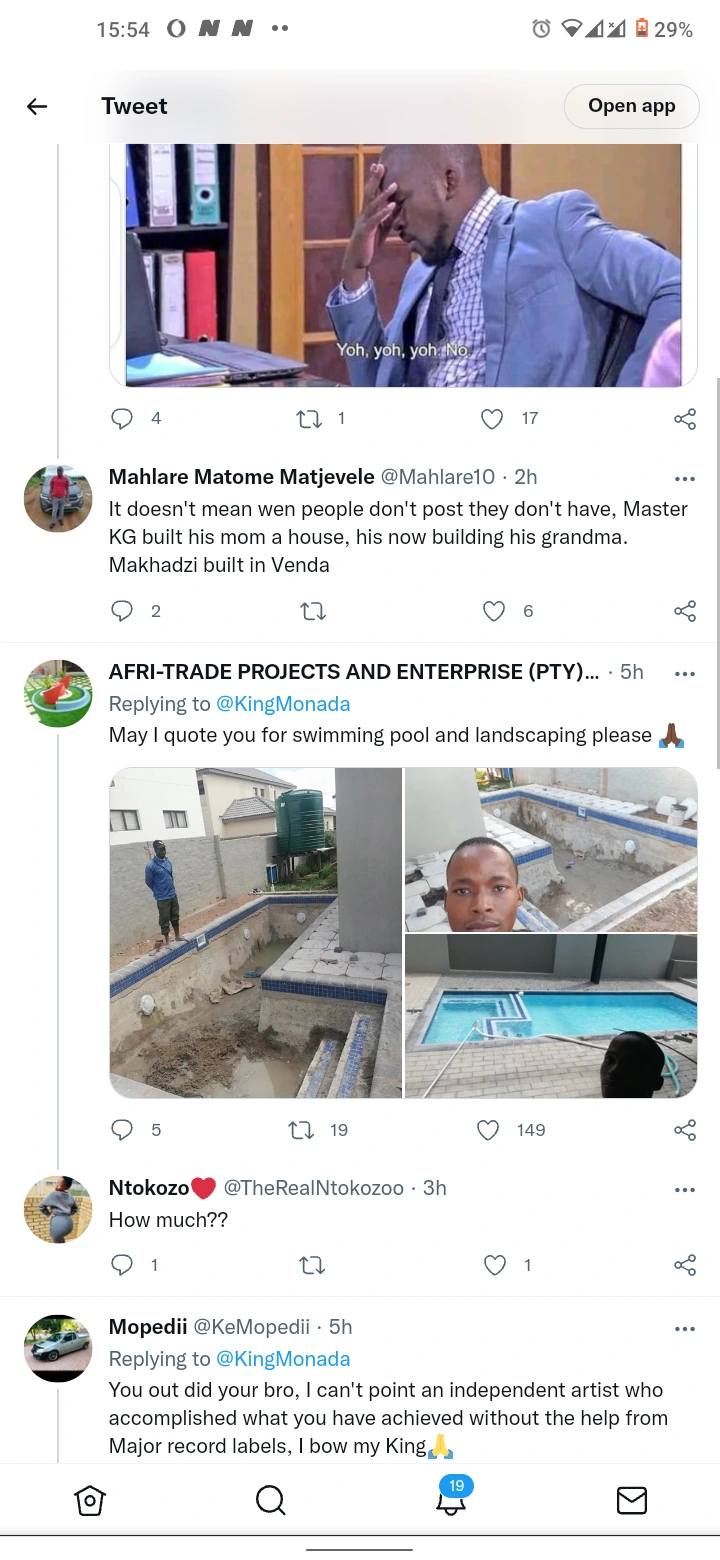This screenshot has width=720, height=1560.
Task: Switch to the Search tab
Action: point(270,1500)
